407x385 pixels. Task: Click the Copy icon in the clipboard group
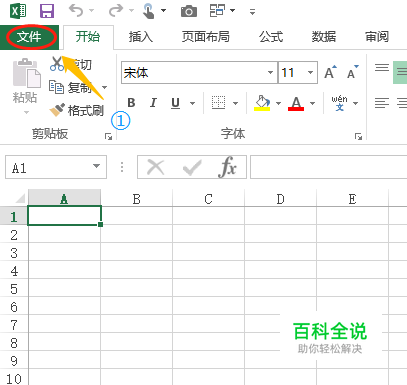click(56, 87)
